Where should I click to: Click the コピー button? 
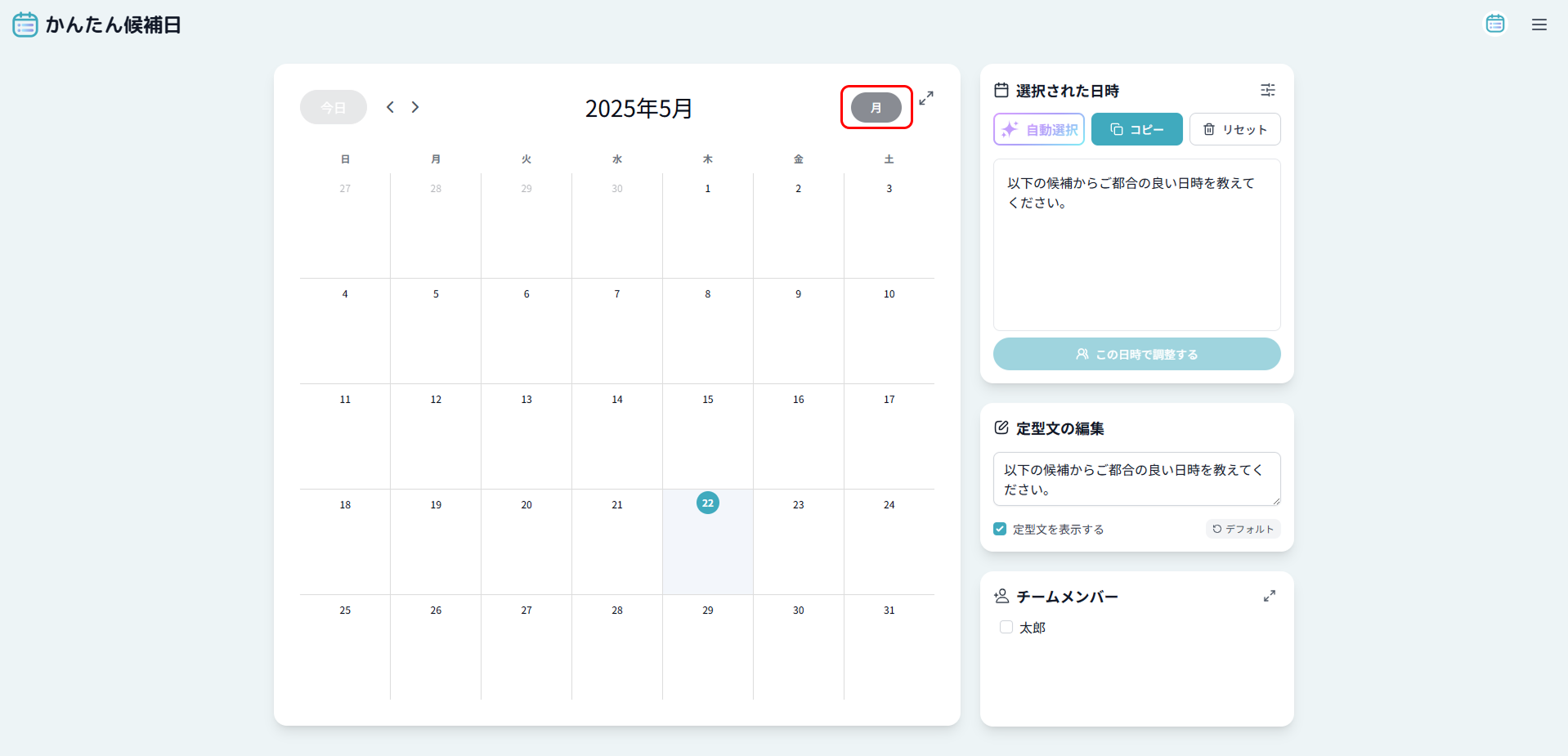[x=1137, y=129]
